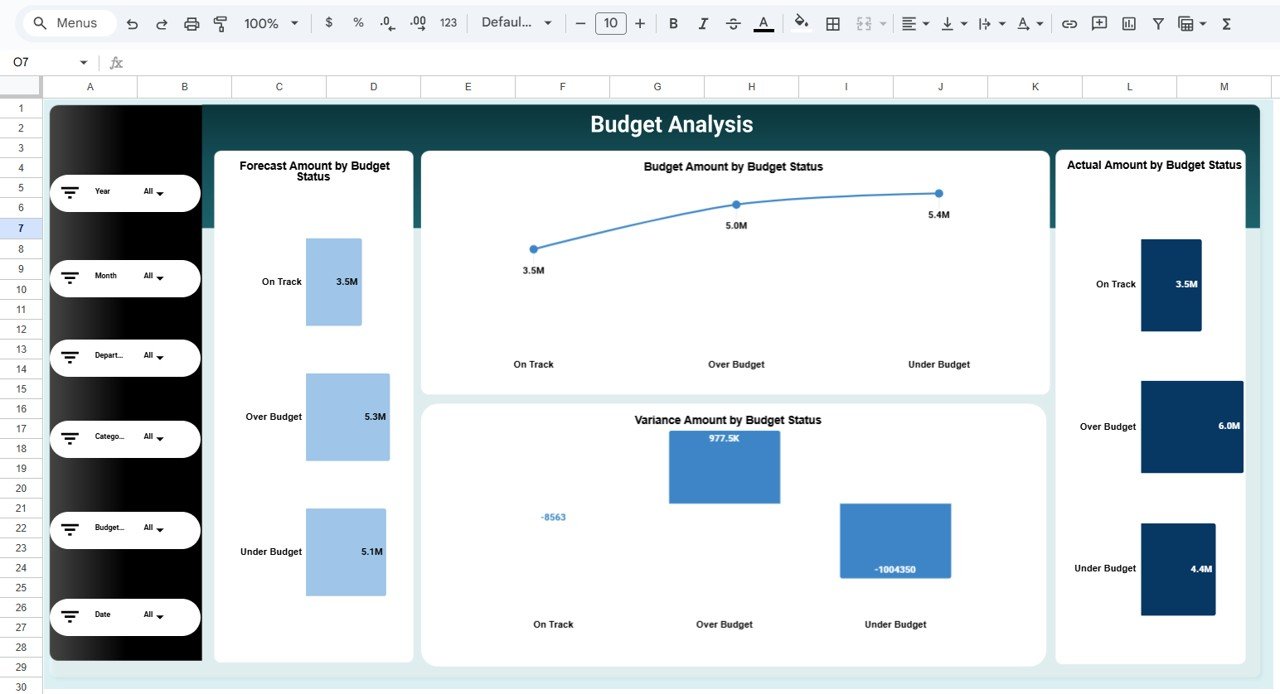Open the Month slicer filter
Image resolution: width=1280 pixels, height=694 pixels.
[153, 277]
